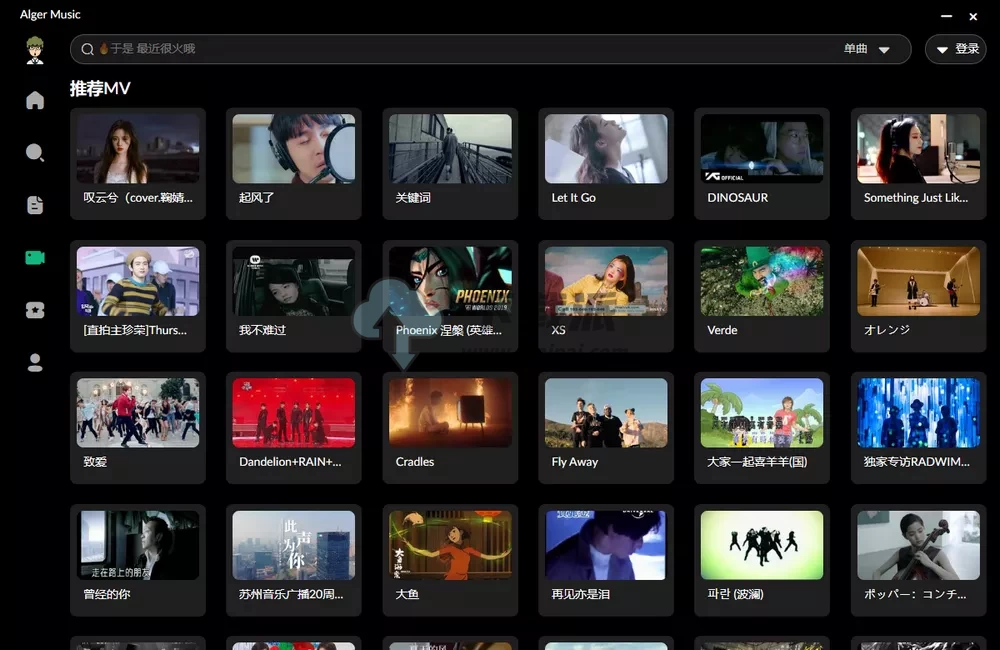This screenshot has width=1000, height=650.
Task: Open the star favorites icon in sidebar
Action: click(35, 310)
